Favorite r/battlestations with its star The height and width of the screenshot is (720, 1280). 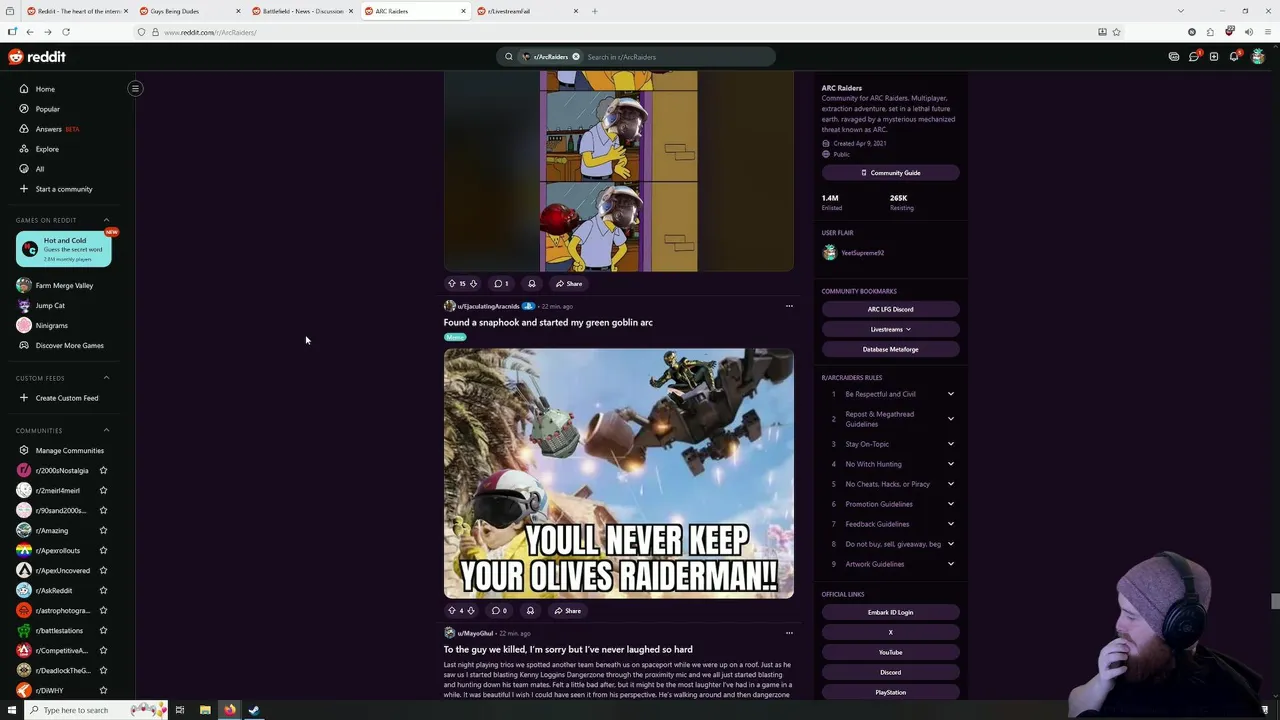(x=103, y=630)
